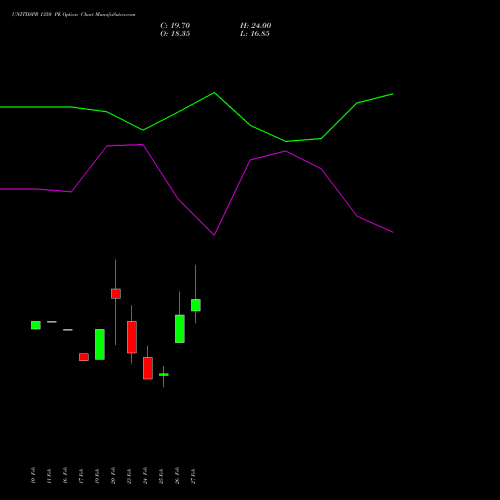Select the 24 Feb date label
The width and height of the screenshot is (500, 500).
pos(145,475)
